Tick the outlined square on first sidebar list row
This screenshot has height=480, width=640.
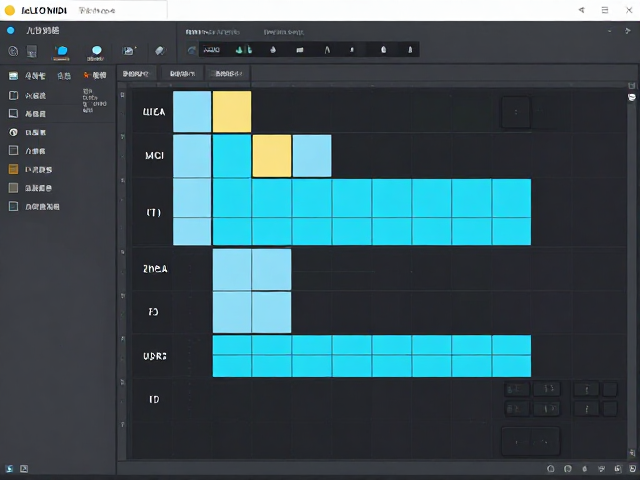(x=13, y=96)
